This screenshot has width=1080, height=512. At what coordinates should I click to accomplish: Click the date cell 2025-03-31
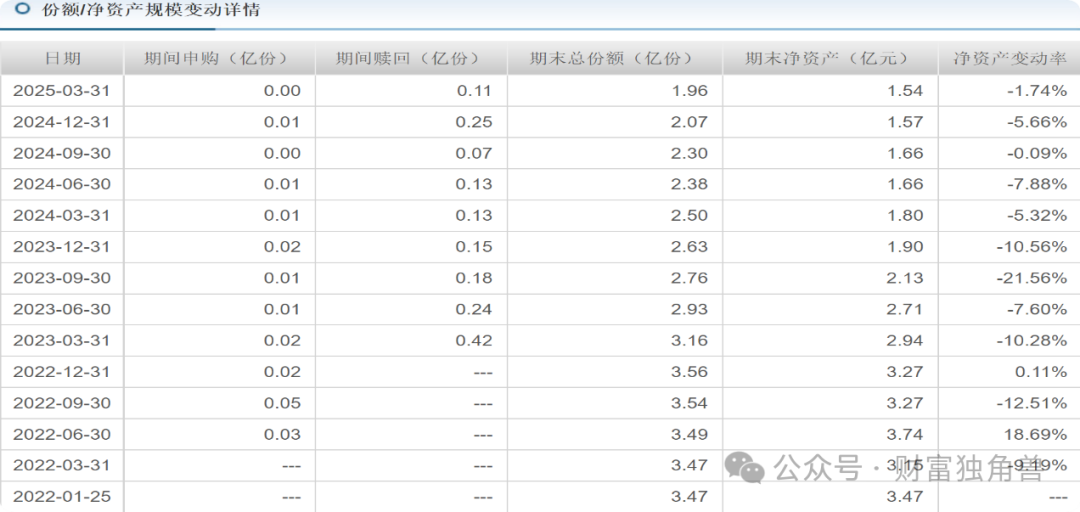62,90
